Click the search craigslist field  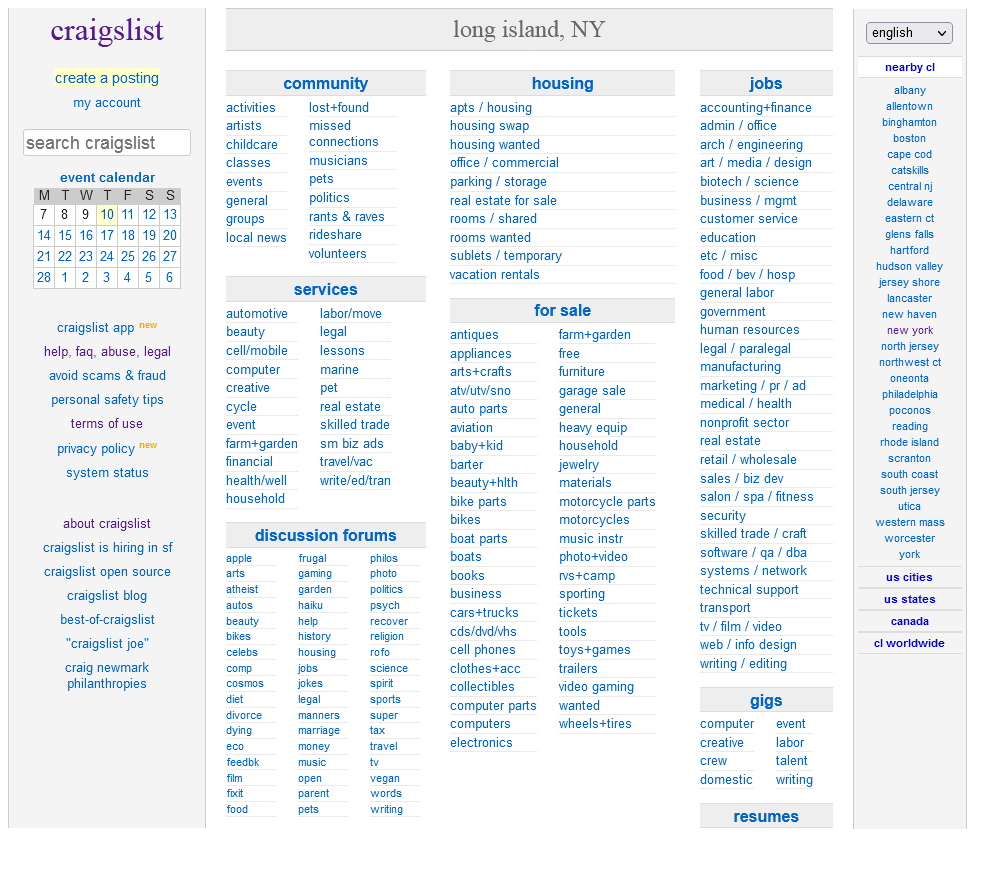pyautogui.click(x=107, y=143)
